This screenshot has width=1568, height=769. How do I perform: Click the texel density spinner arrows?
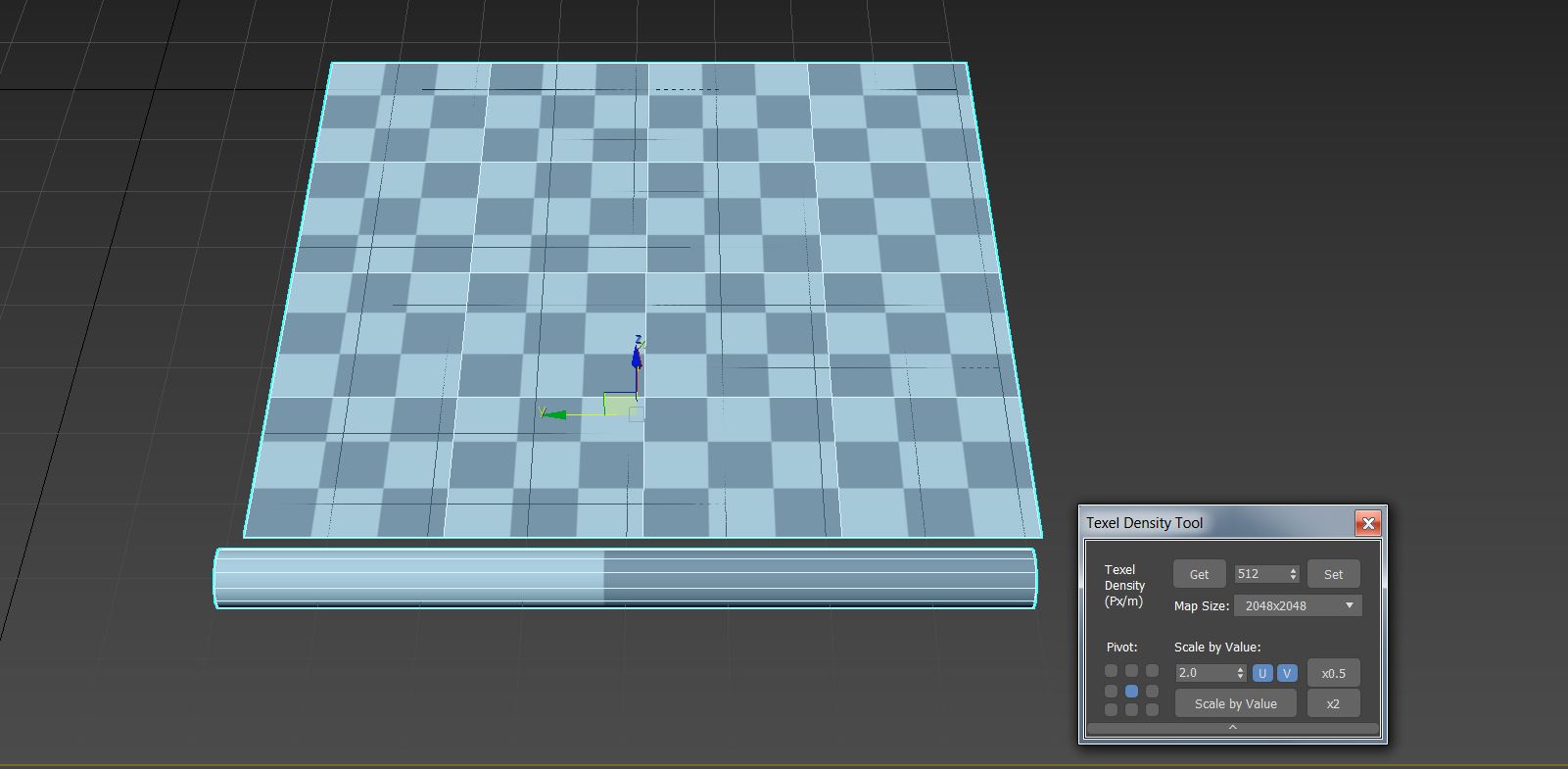pos(1293,574)
